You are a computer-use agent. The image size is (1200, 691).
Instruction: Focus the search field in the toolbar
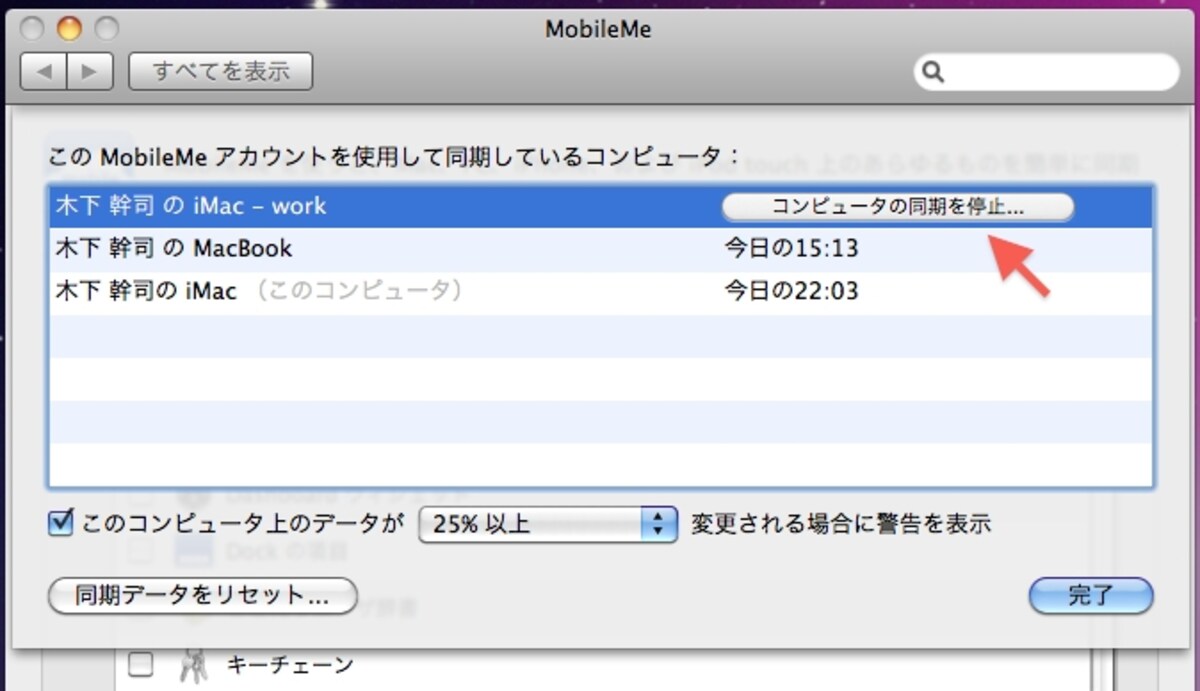point(1047,72)
